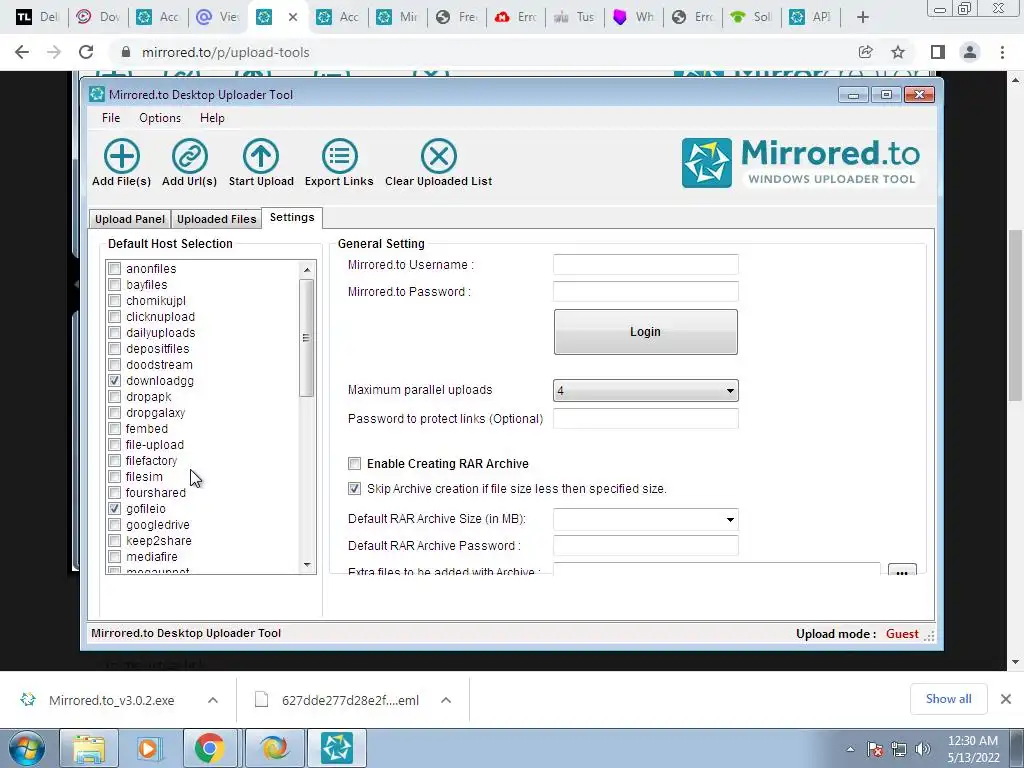Open the media player taskbar icon
This screenshot has width=1024, height=768.
click(148, 748)
